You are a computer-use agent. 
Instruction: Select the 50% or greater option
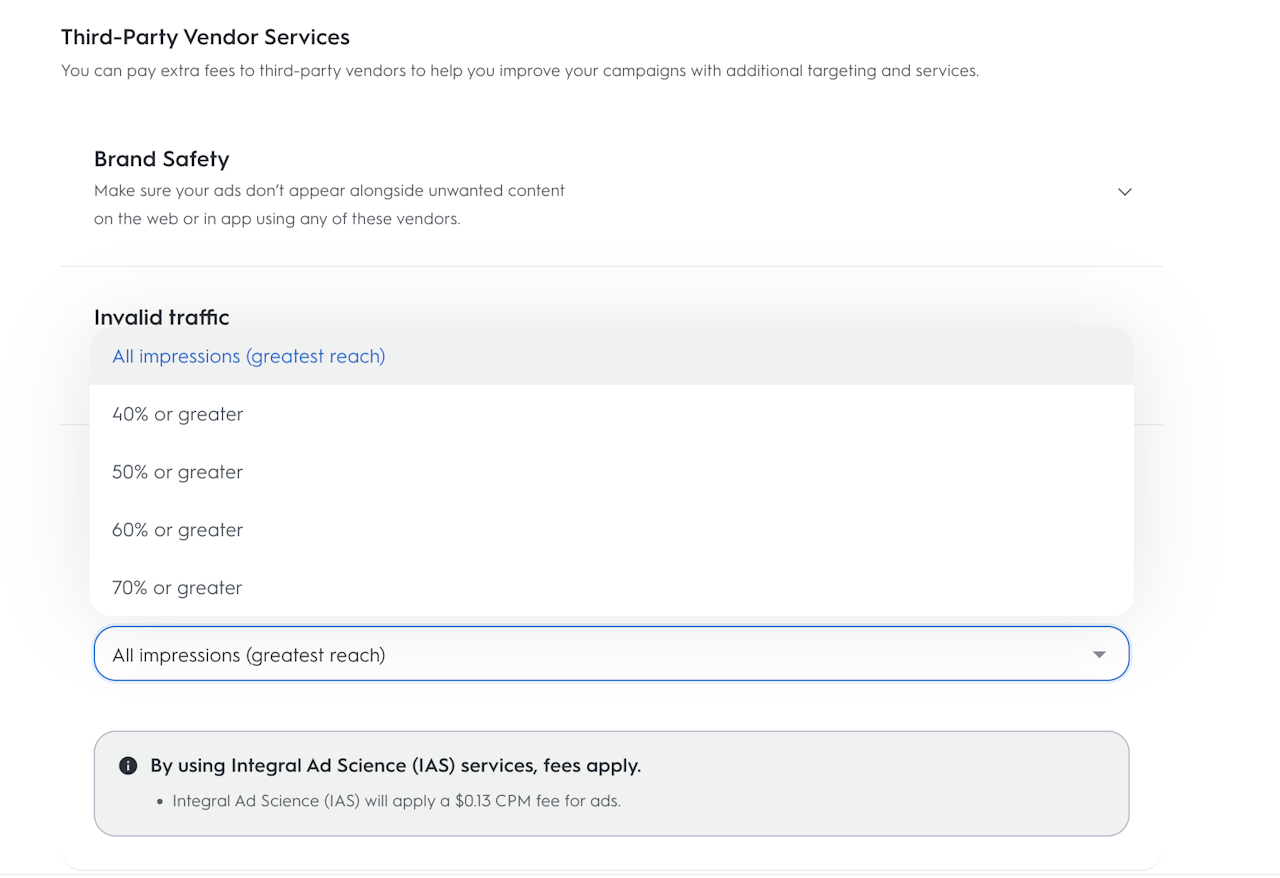[178, 473]
